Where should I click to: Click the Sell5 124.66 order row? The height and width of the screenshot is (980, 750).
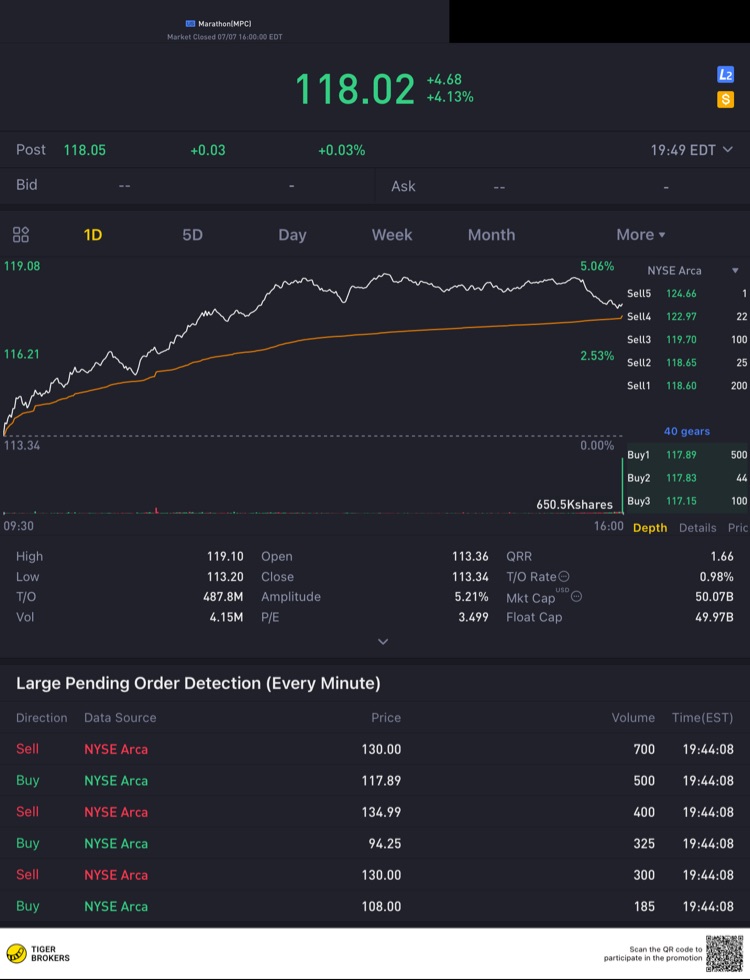pos(687,294)
